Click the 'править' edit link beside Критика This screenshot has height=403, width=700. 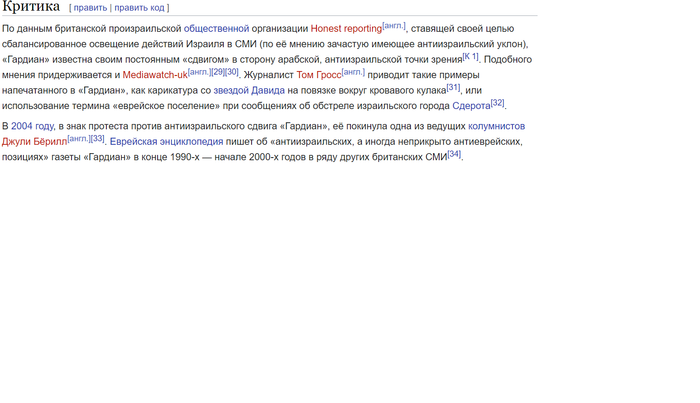click(90, 8)
